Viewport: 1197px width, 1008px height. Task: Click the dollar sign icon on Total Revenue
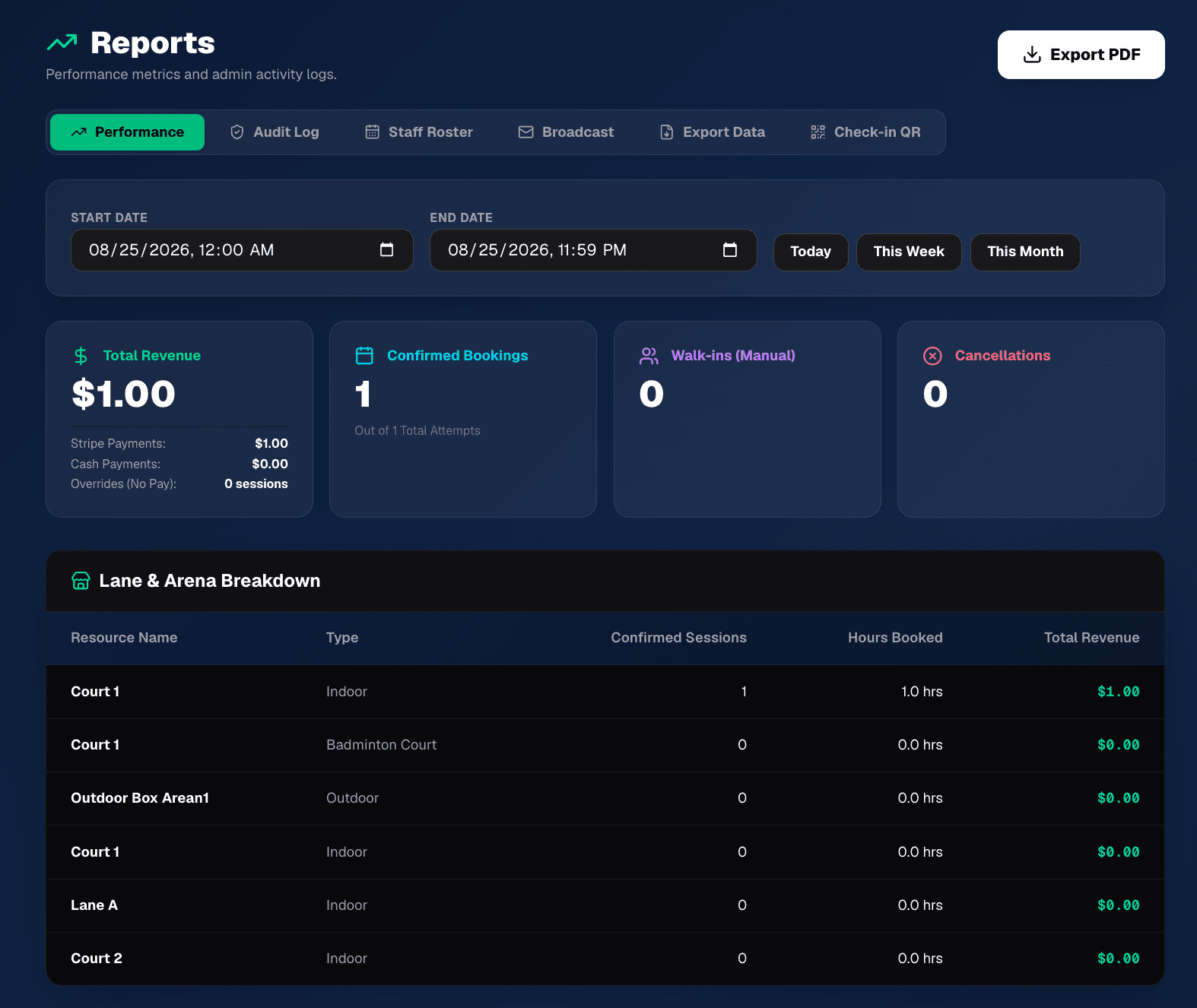81,356
